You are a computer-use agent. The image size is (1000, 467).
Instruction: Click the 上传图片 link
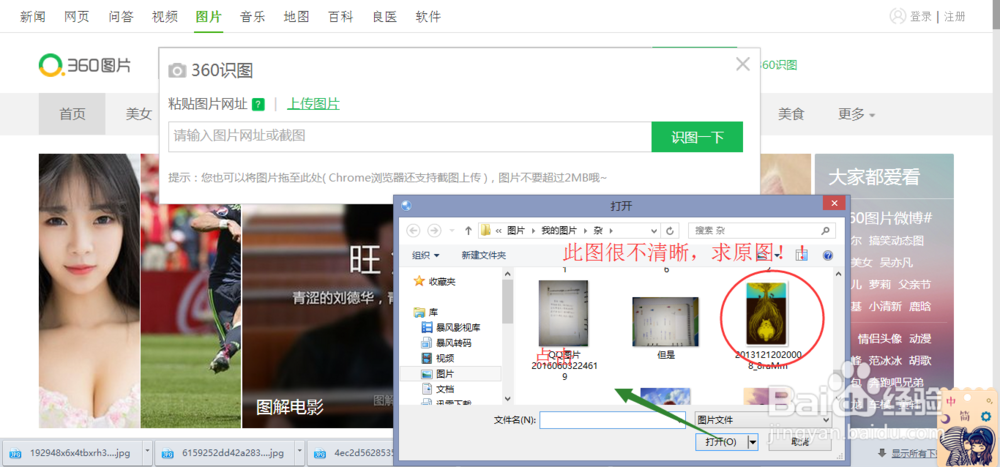tap(313, 104)
